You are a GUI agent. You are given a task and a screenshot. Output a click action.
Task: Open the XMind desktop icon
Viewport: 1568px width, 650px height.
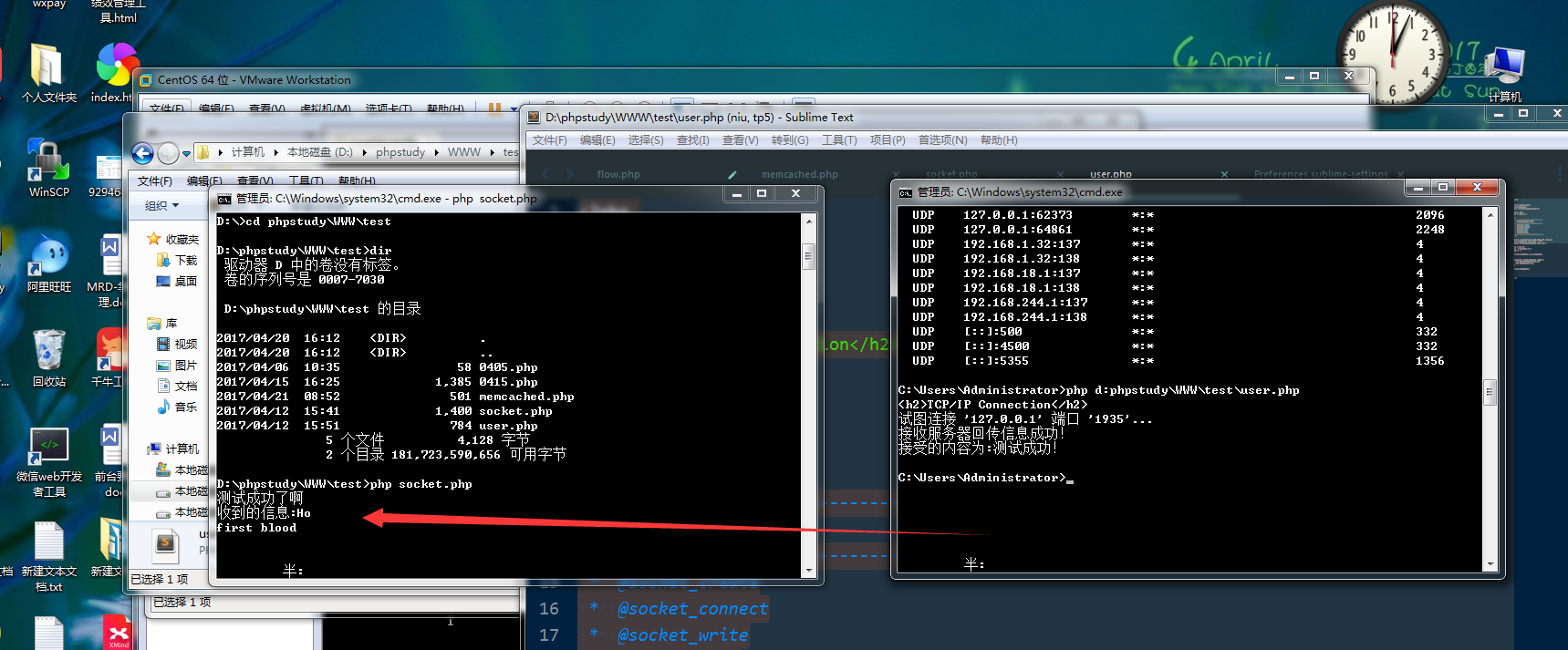tap(119, 633)
